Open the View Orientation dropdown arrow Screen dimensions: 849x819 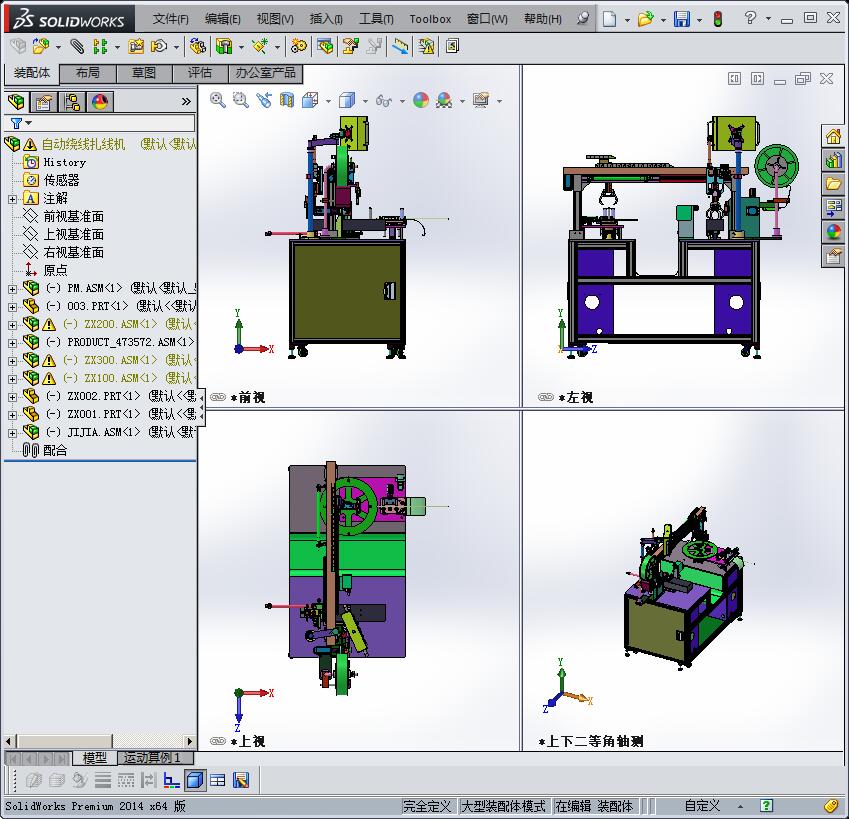point(328,101)
